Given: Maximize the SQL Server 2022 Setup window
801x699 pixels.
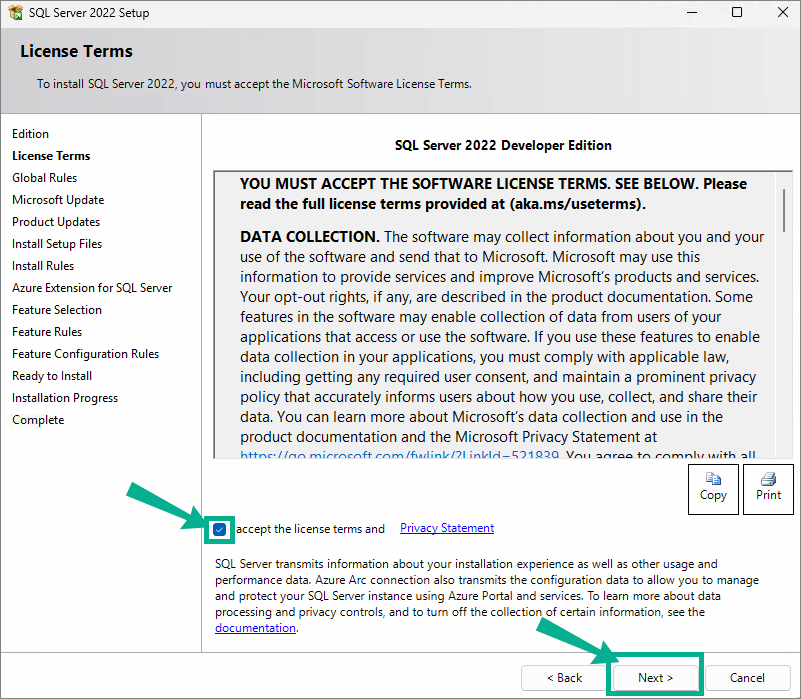Looking at the screenshot, I should click(x=737, y=12).
